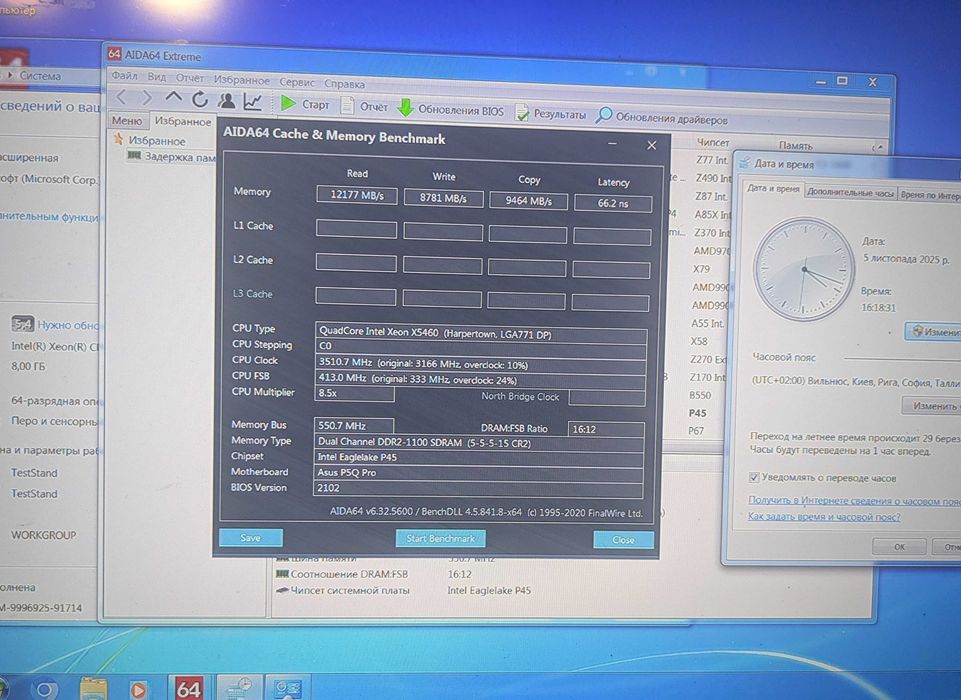This screenshot has height=700, width=961.
Task: Click the Chrome taskbar icon
Action: 45,689
